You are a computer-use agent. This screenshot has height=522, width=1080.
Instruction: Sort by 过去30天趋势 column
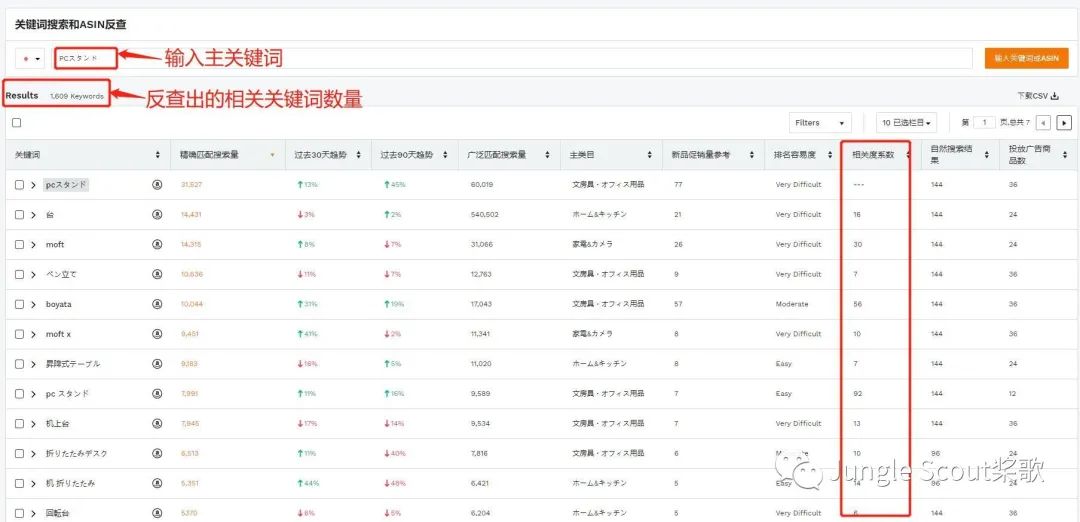pos(359,156)
